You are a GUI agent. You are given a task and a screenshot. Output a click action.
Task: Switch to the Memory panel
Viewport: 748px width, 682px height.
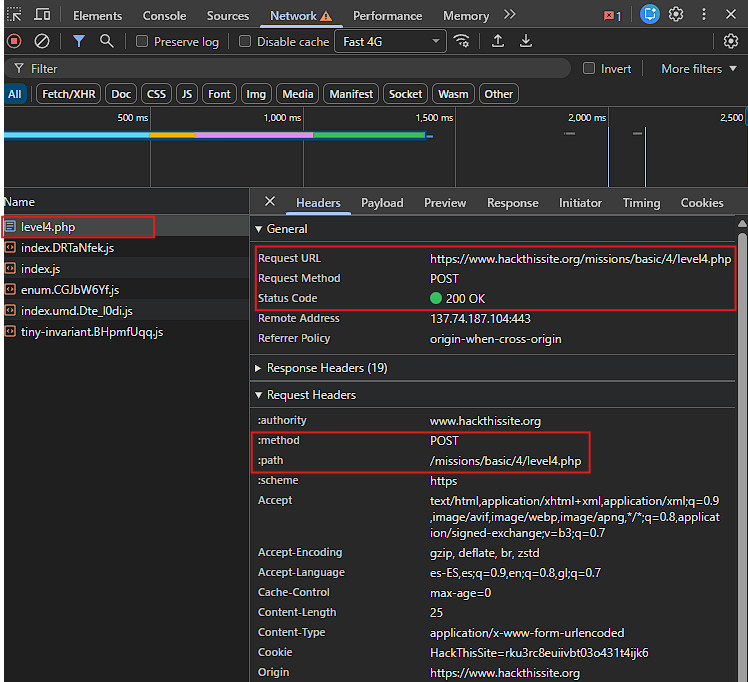coord(466,16)
